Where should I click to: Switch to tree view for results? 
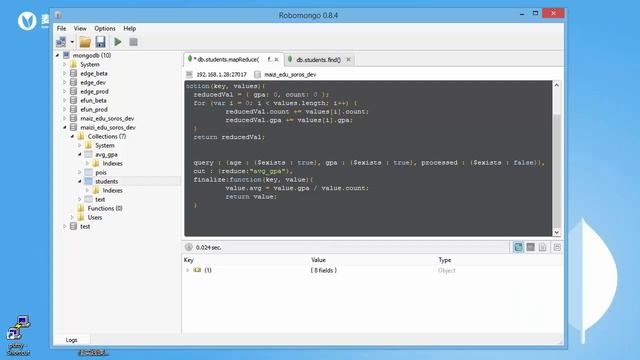(518, 247)
